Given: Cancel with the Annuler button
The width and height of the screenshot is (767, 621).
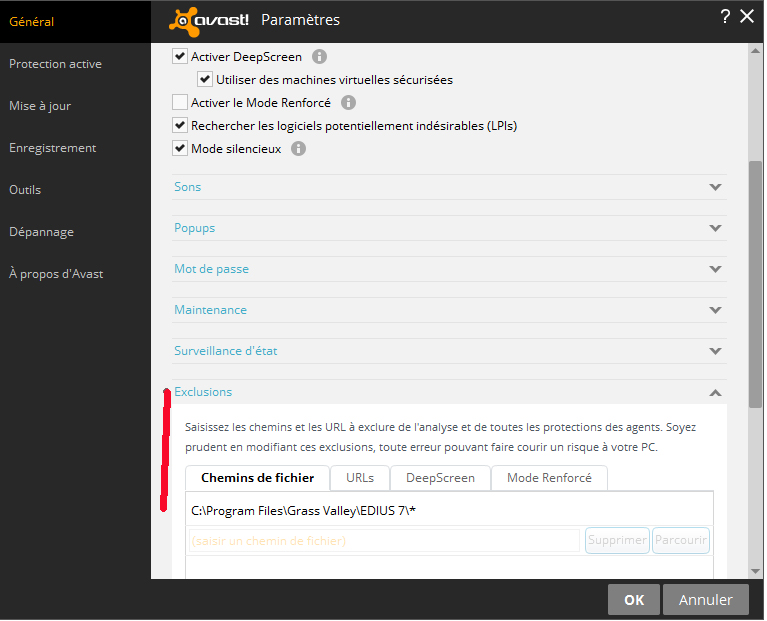Looking at the screenshot, I should pos(707,601).
